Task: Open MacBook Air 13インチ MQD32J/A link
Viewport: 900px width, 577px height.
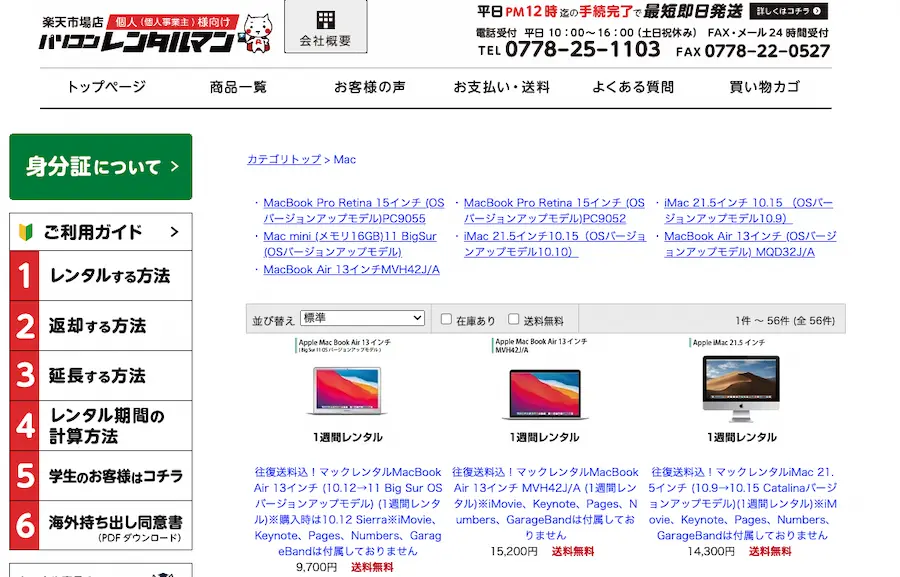Action: click(x=750, y=244)
